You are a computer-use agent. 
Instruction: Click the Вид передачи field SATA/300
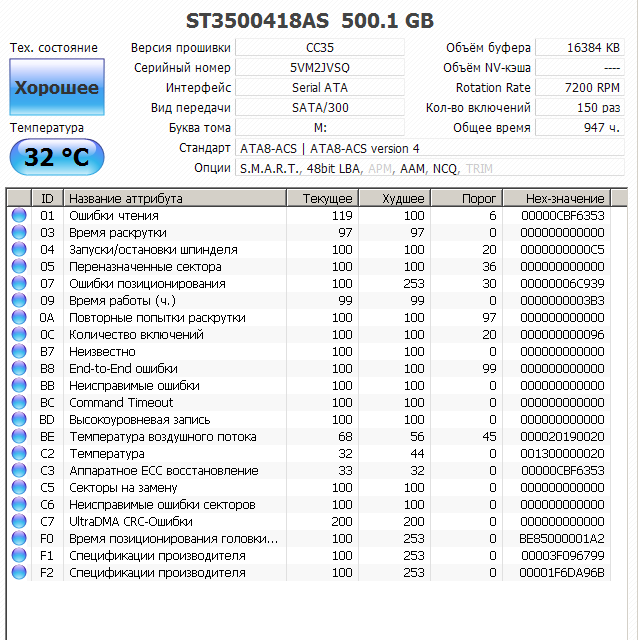pos(320,108)
